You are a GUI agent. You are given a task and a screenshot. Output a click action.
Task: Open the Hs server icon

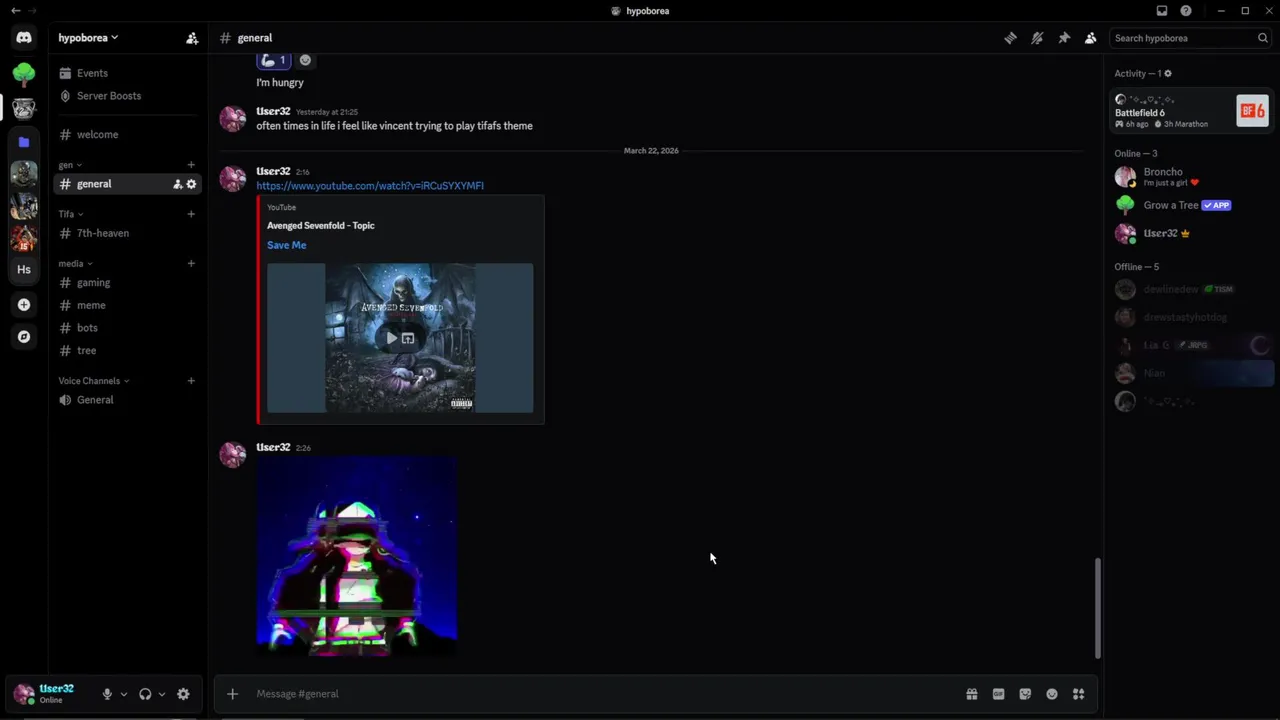pos(24,270)
